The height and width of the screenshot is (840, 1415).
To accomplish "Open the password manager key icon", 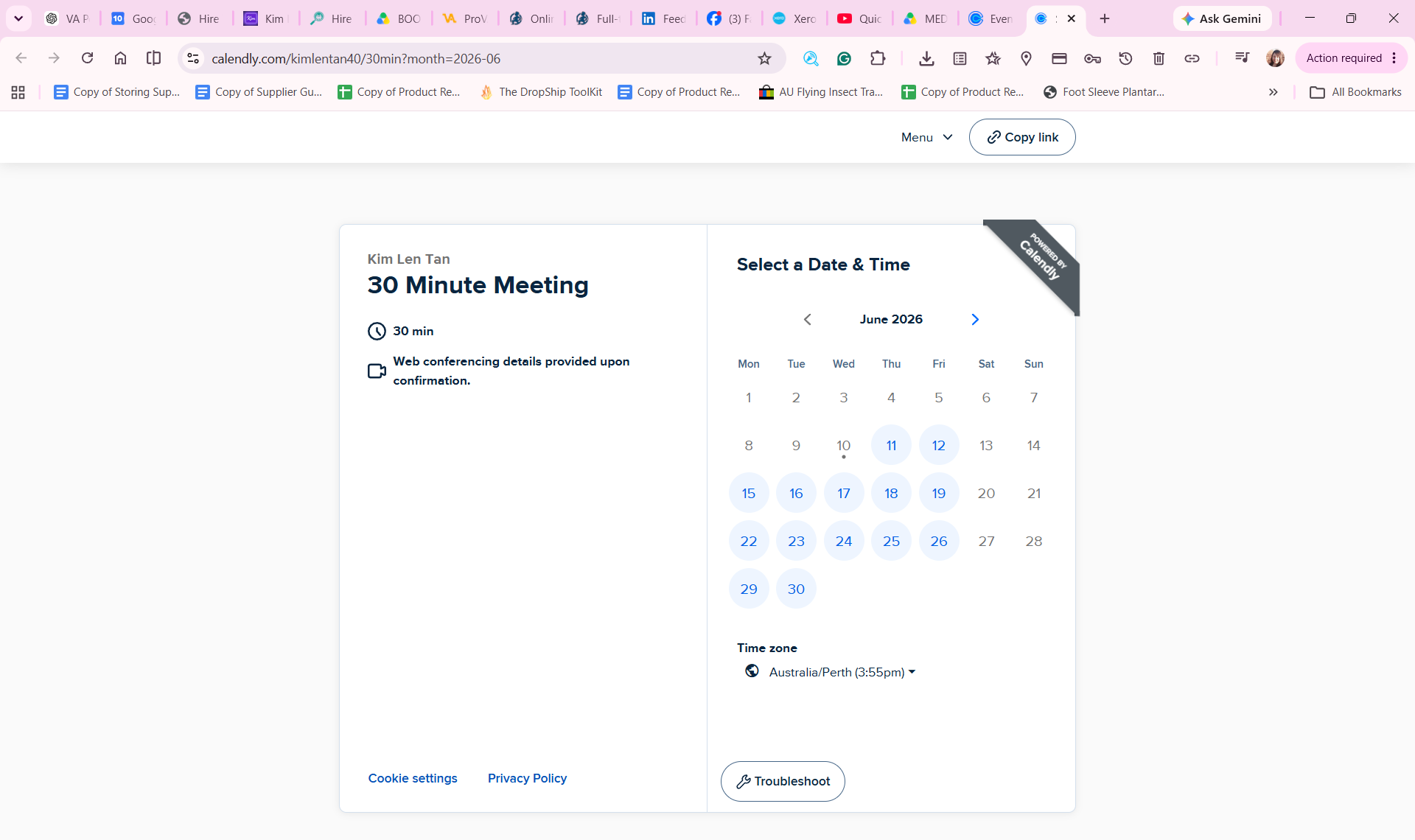I will 1092,58.
